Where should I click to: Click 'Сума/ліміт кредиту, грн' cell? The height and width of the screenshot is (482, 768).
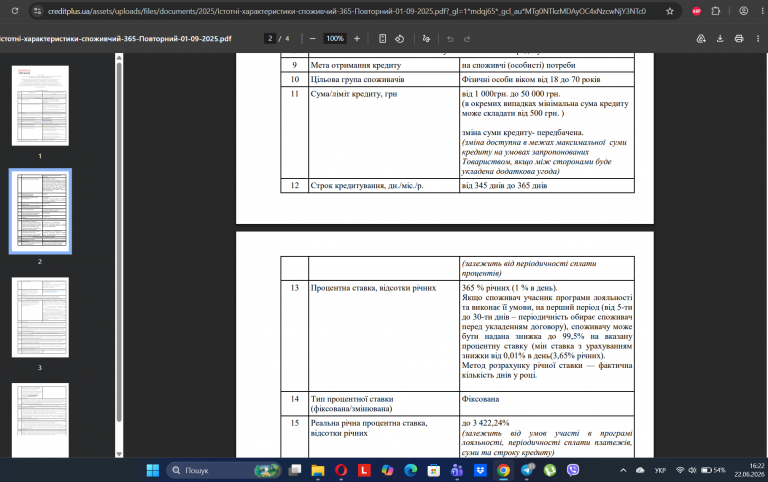[384, 132]
